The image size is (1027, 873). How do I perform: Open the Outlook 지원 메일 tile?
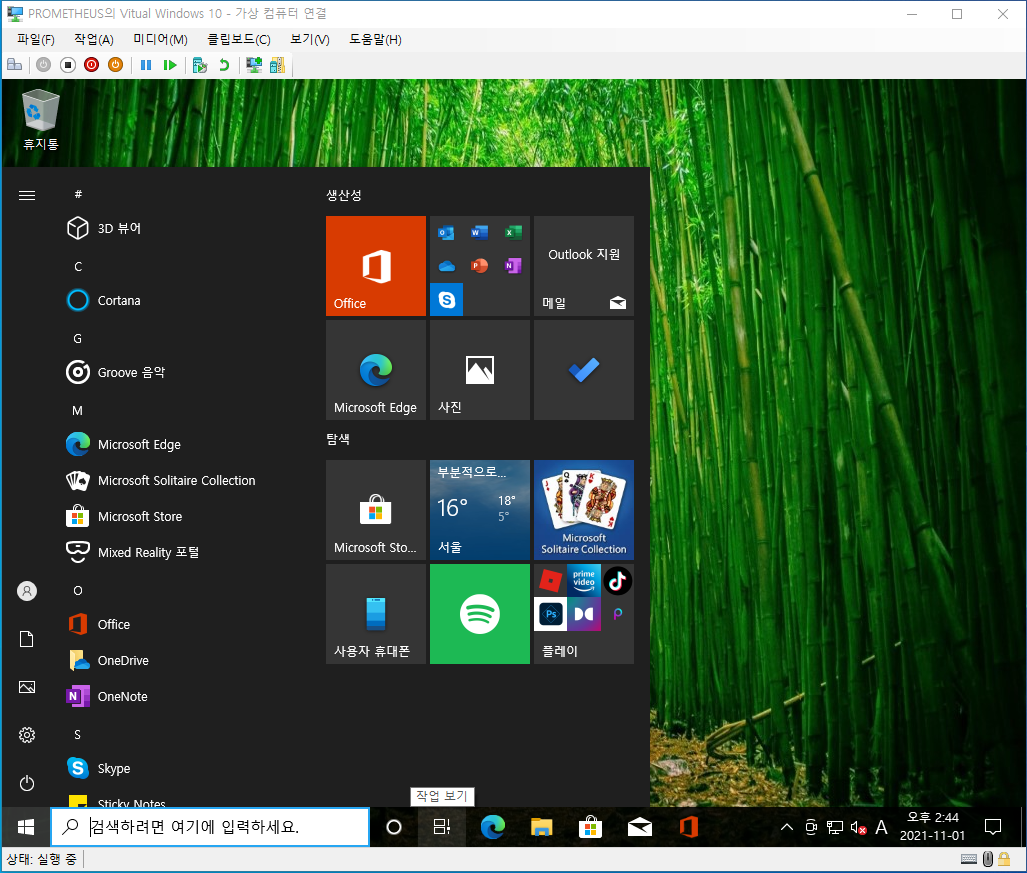(x=584, y=266)
